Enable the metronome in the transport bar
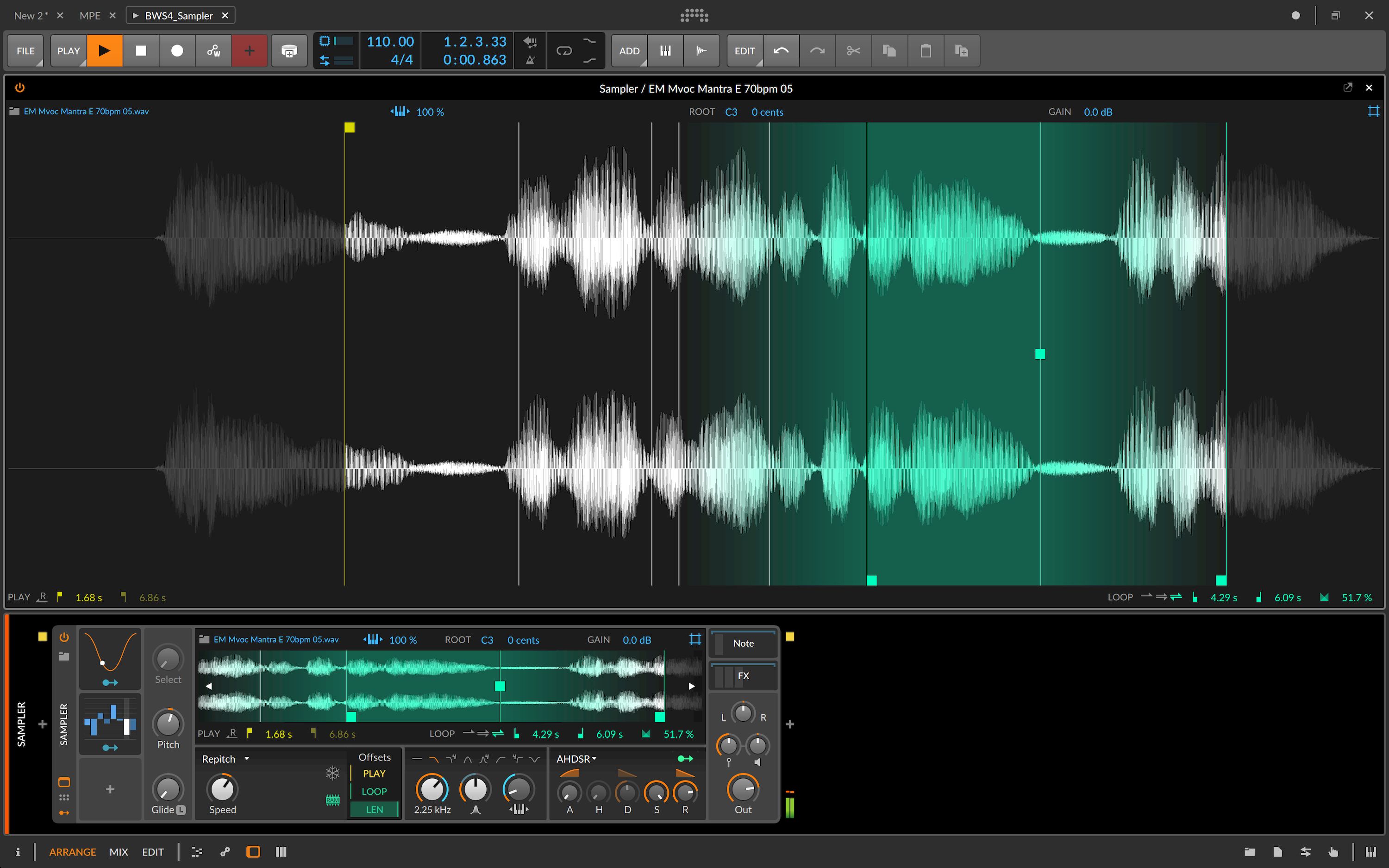This screenshot has width=1389, height=868. tap(530, 59)
